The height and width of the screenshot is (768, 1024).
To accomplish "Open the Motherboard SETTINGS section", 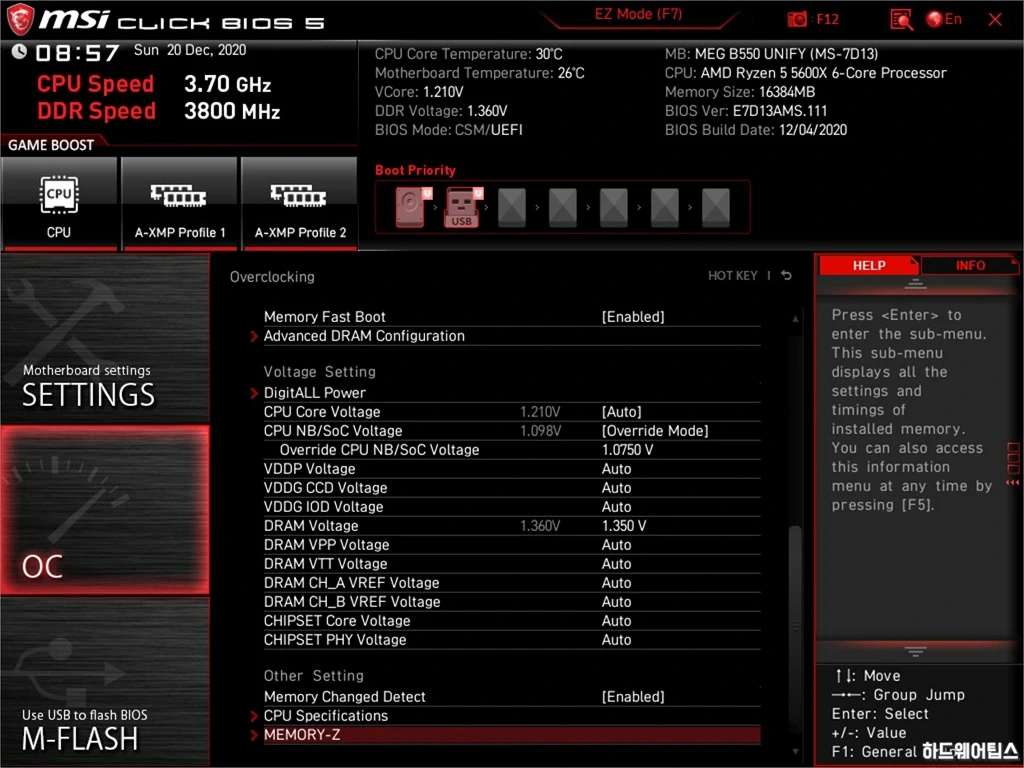I will click(105, 339).
